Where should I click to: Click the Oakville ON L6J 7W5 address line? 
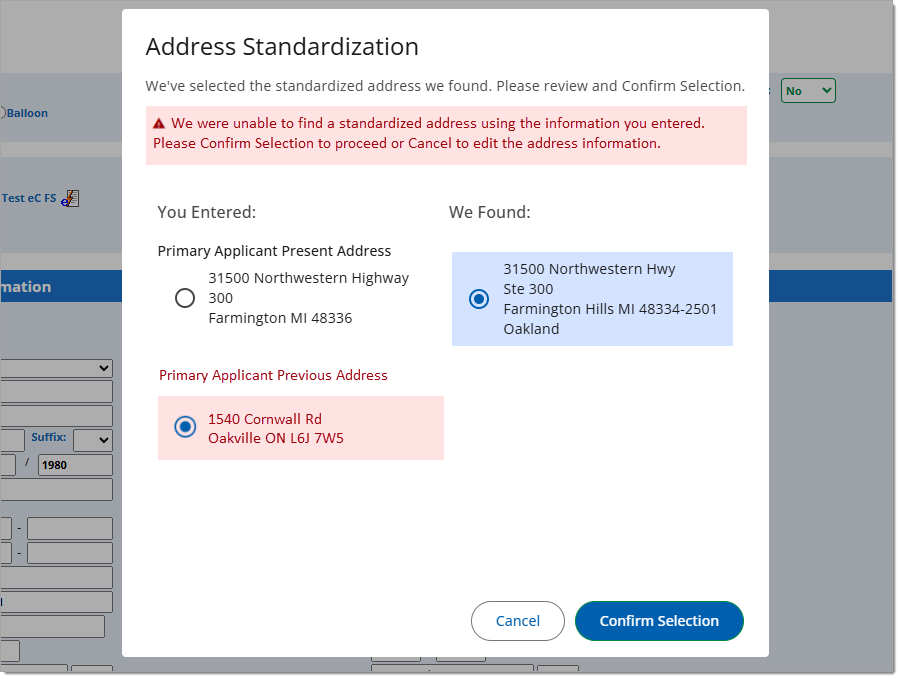point(276,438)
